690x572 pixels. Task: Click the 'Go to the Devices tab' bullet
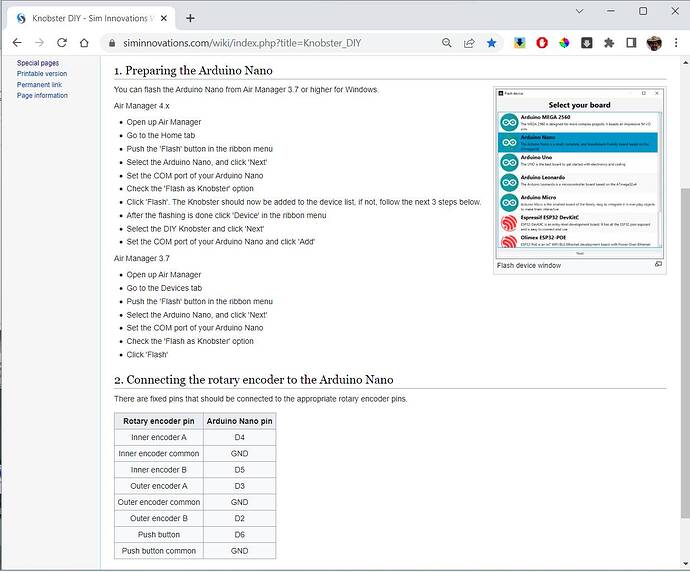(x=164, y=288)
